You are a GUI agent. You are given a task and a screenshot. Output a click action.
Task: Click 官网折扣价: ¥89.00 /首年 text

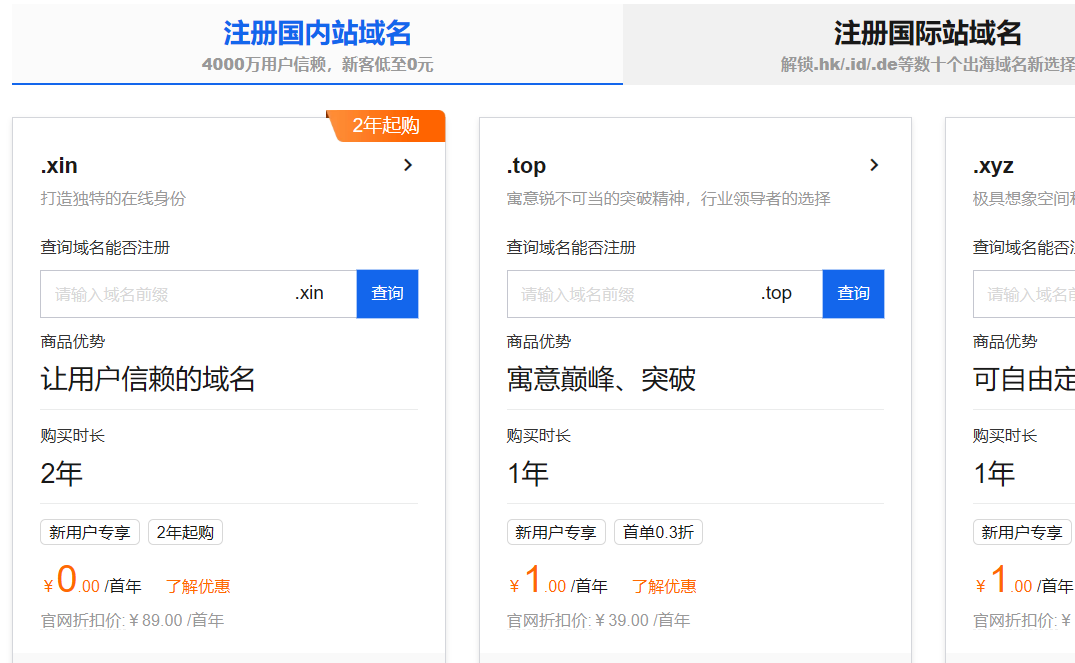[x=132, y=620]
